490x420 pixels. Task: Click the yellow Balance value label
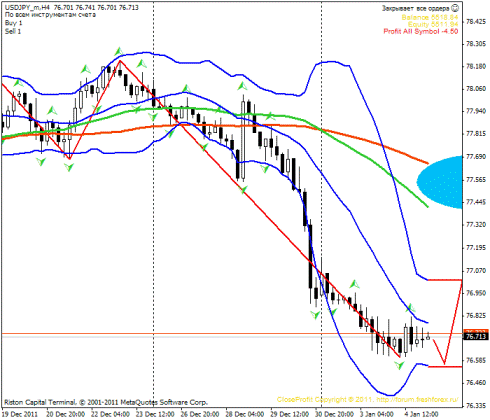[x=430, y=17]
